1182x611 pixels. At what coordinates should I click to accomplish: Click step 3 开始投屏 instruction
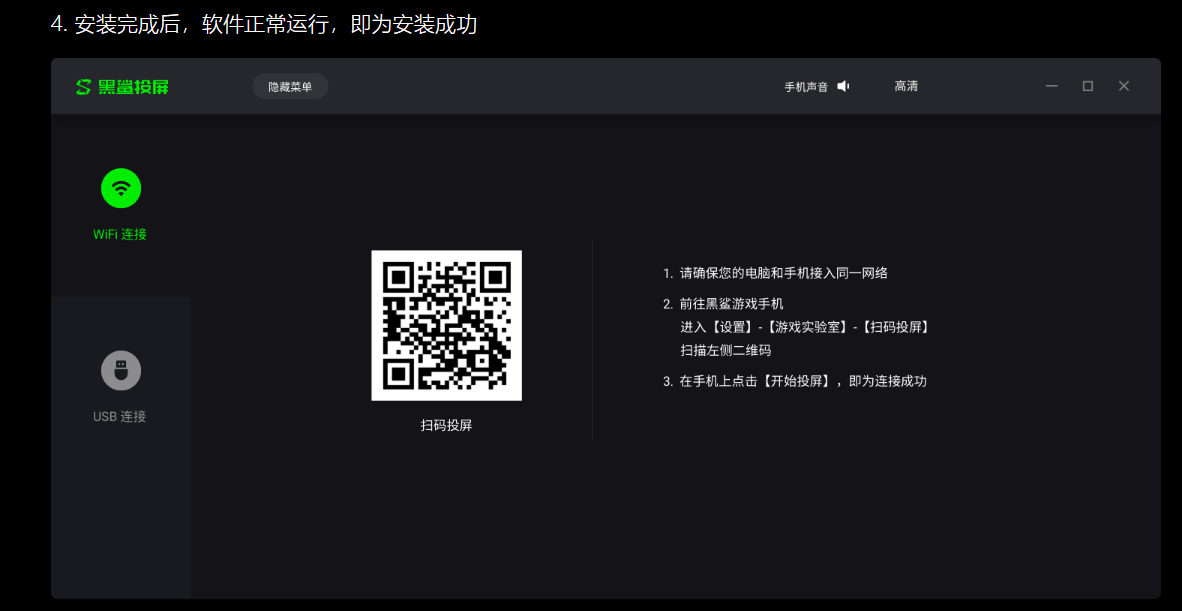[795, 381]
